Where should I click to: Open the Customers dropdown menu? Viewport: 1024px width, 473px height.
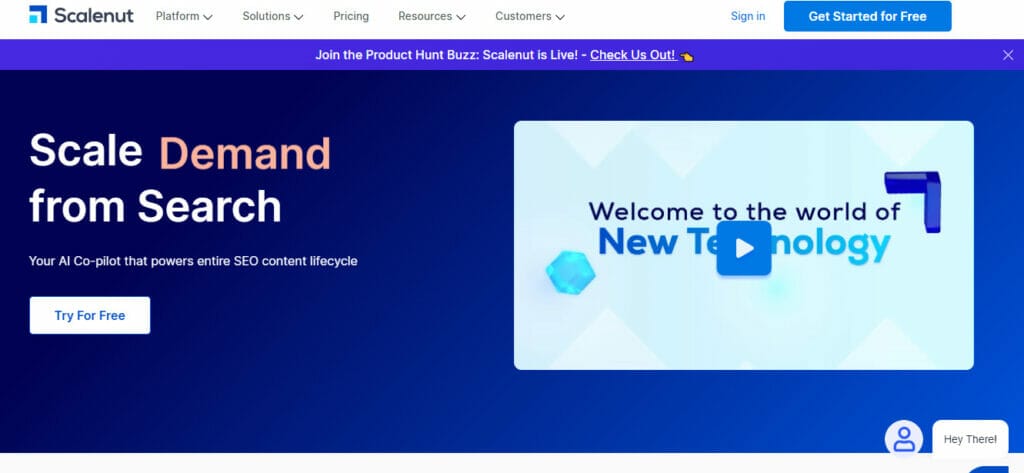click(x=530, y=16)
